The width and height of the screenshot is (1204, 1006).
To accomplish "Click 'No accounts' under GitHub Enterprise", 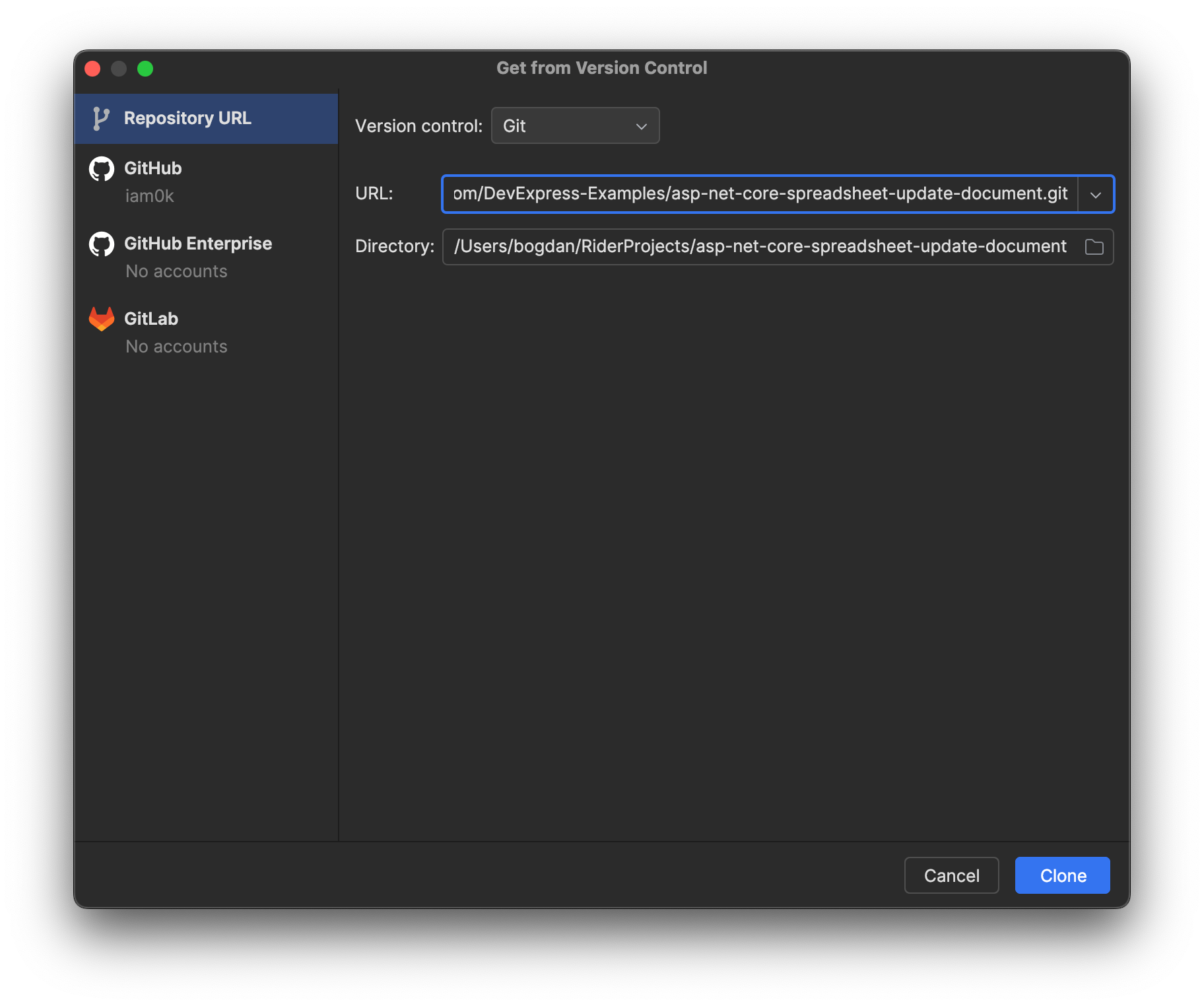I will [176, 271].
